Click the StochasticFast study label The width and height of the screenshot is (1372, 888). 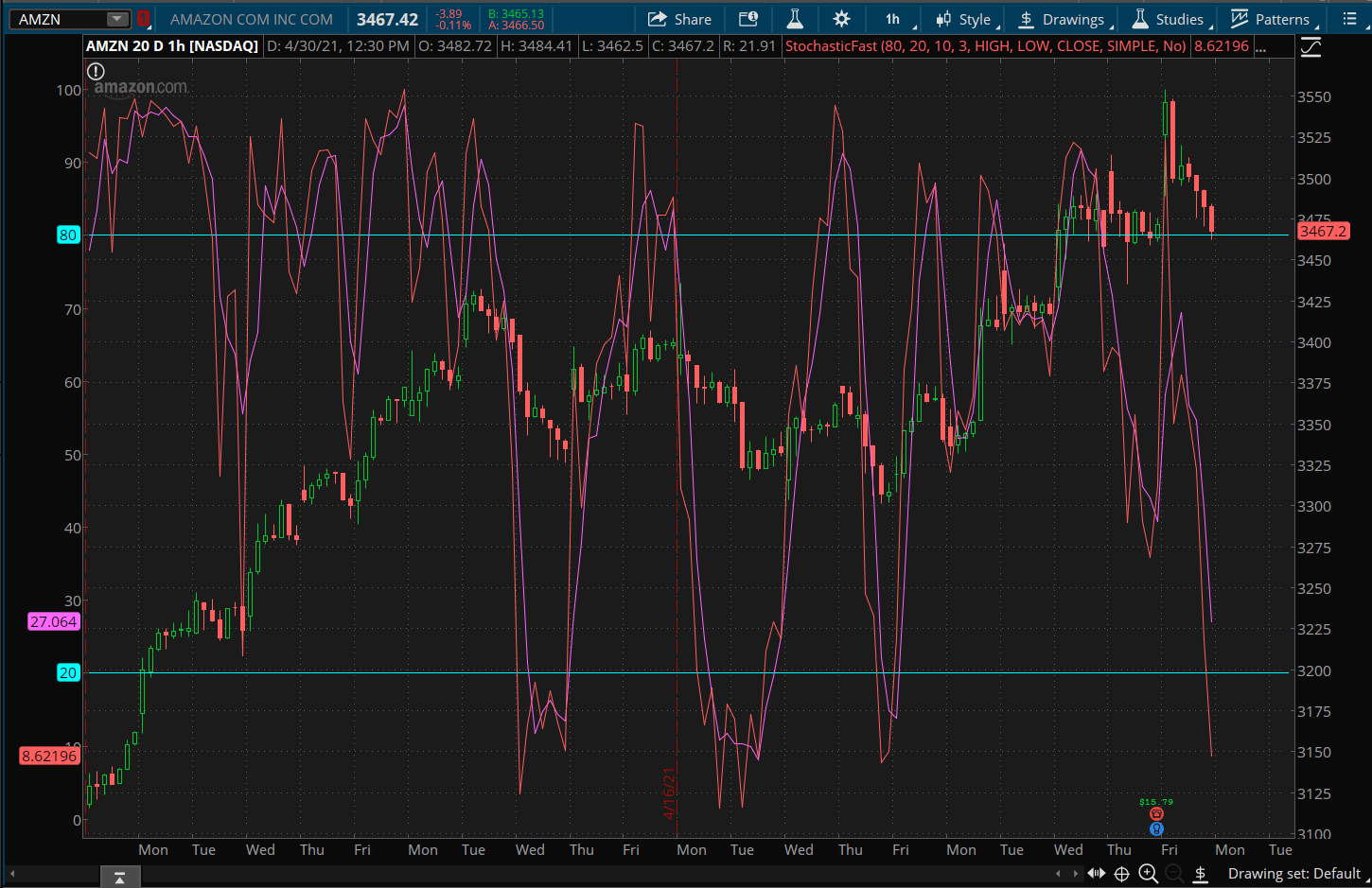pos(986,45)
